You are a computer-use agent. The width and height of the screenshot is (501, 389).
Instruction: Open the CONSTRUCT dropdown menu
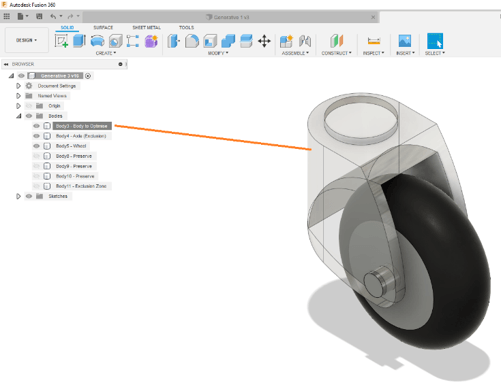[x=336, y=53]
